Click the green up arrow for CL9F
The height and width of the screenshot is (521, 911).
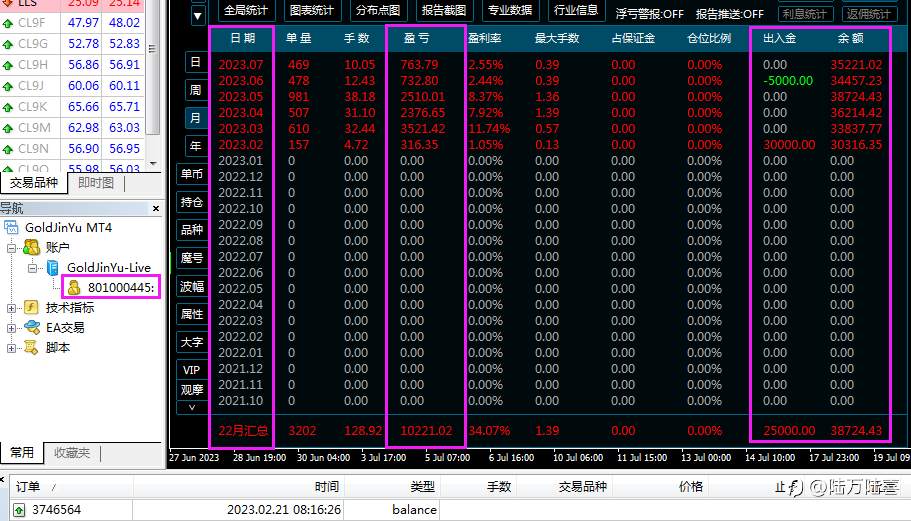8,24
